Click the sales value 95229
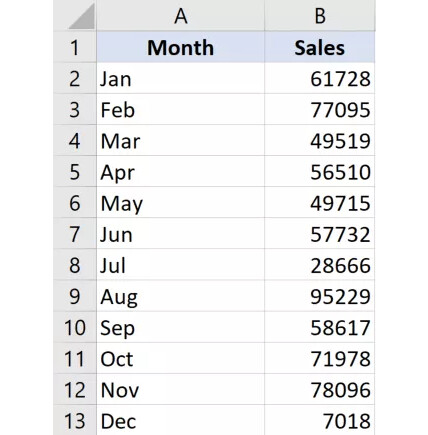Viewport: 428px width, 435px height. [x=320, y=296]
